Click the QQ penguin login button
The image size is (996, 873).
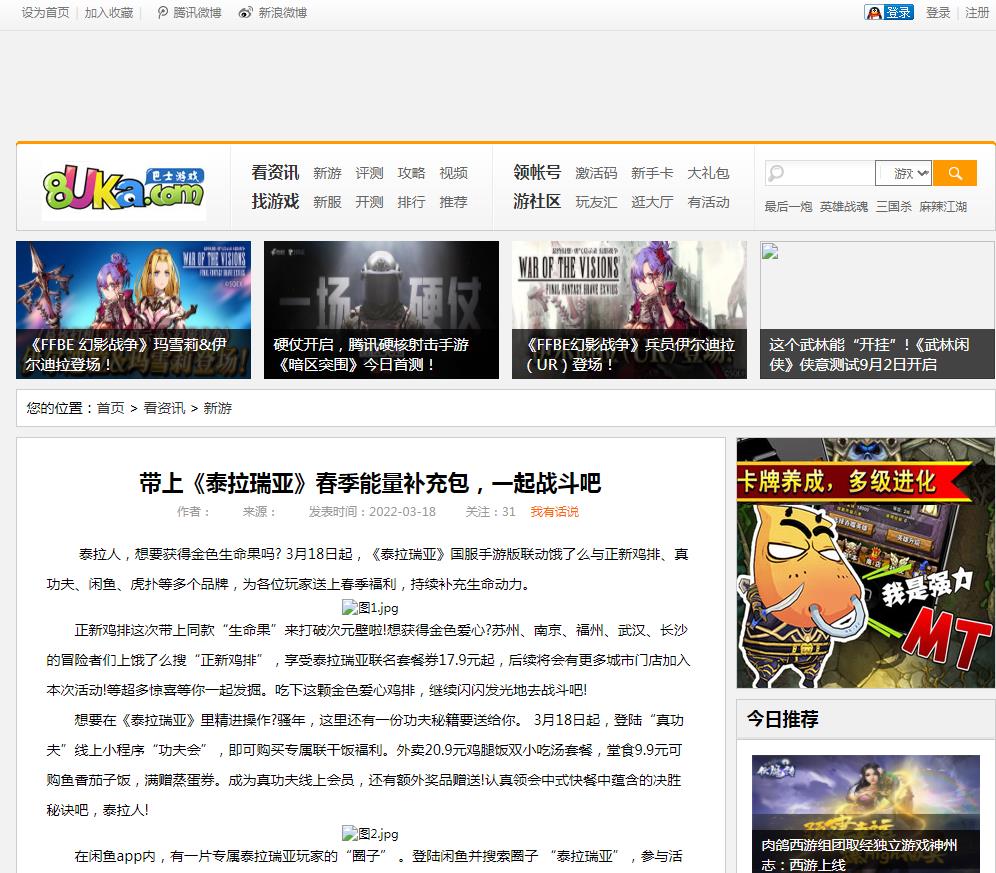tap(889, 12)
